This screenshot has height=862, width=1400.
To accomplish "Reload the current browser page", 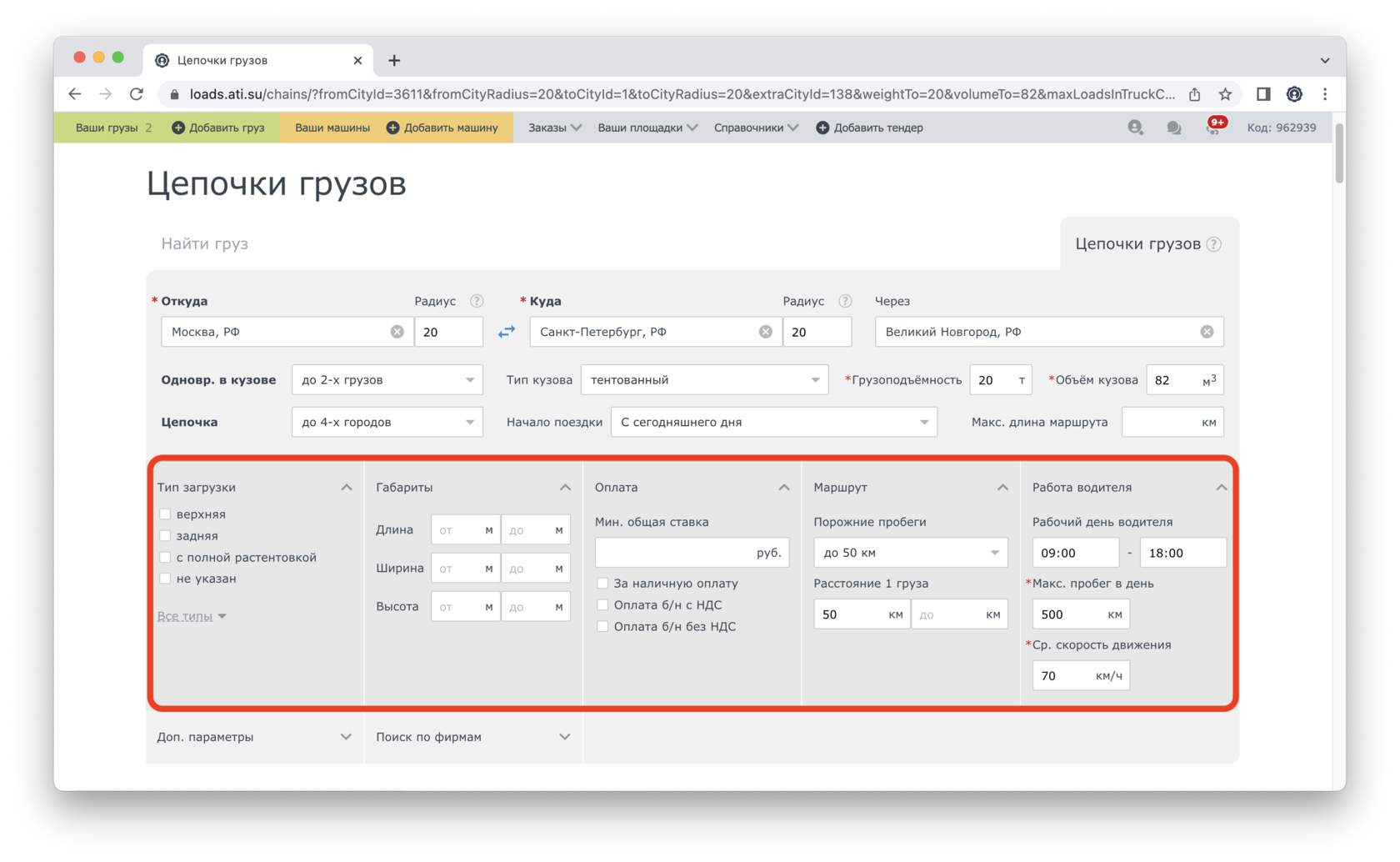I will 137,94.
